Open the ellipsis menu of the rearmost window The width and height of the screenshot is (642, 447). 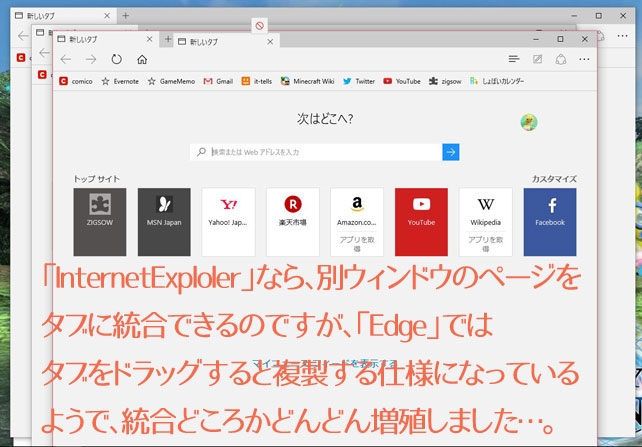point(622,36)
